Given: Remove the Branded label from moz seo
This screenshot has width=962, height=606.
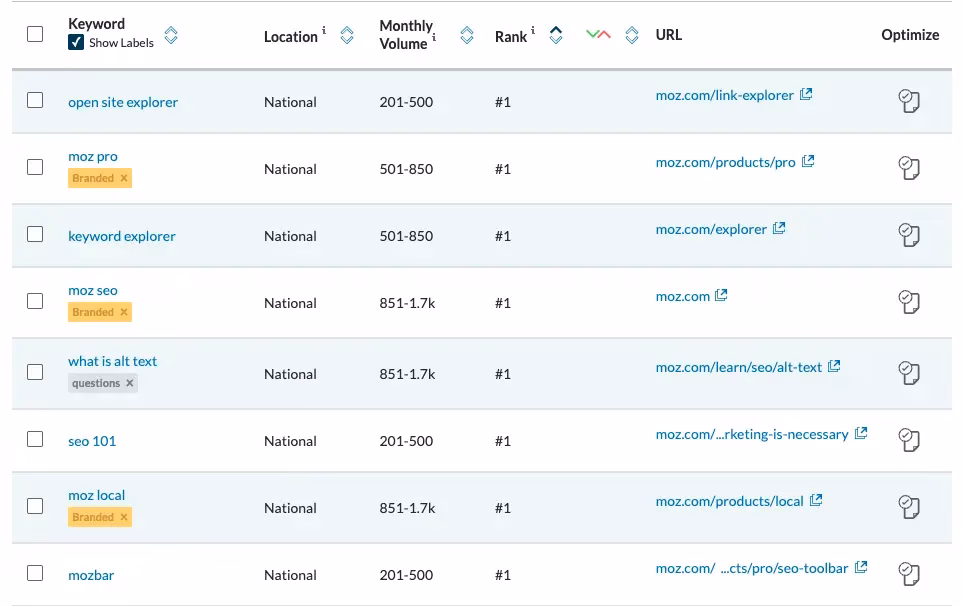Looking at the screenshot, I should click(x=124, y=312).
